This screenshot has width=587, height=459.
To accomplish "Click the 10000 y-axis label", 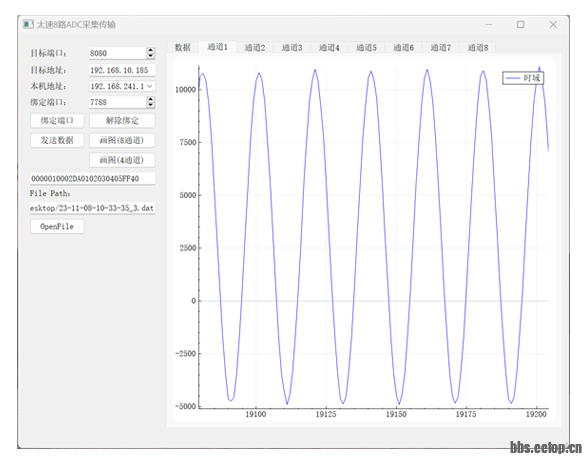I will click(x=186, y=89).
